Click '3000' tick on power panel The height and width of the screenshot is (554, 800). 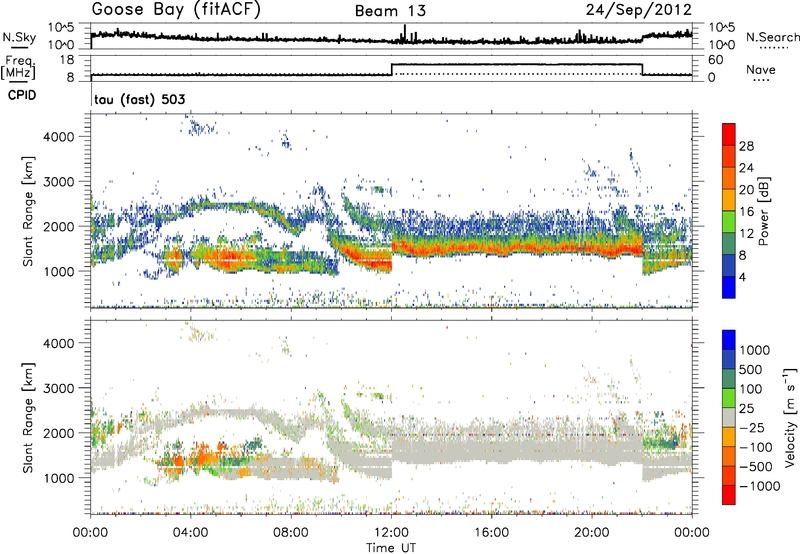point(59,182)
